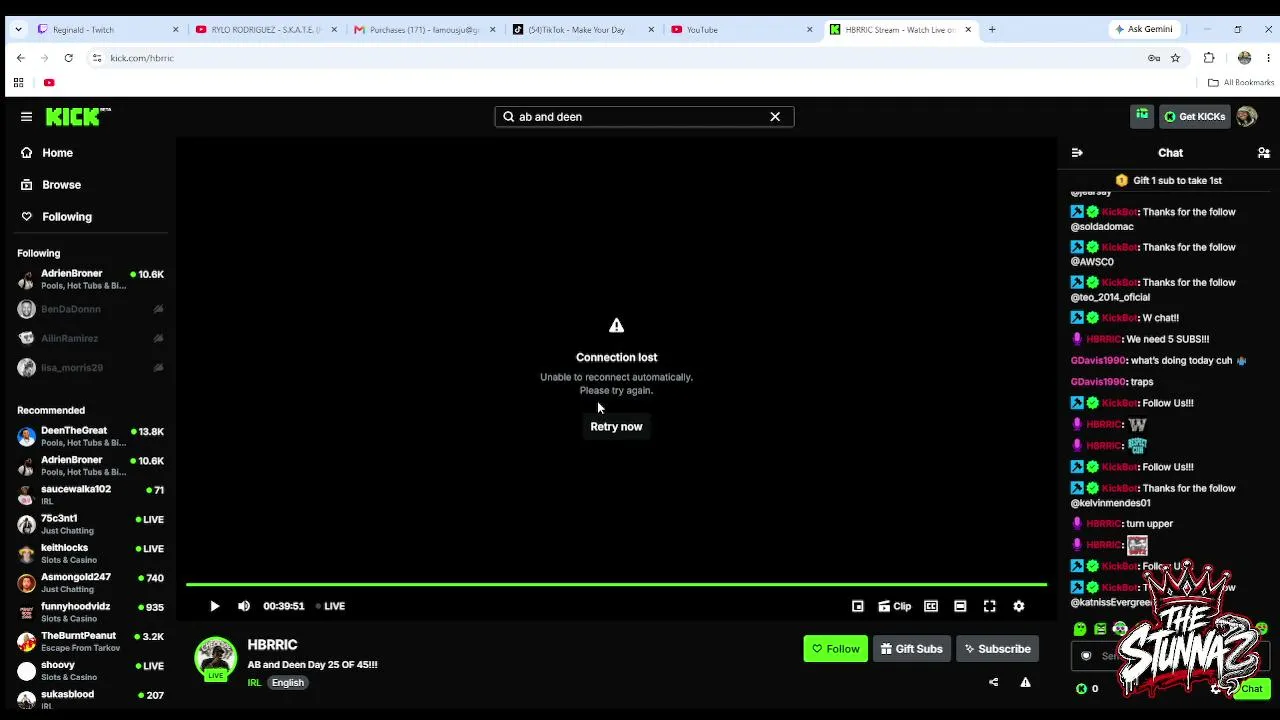Viewport: 1280px width, 720px height.
Task: Enter fullscreen on the video player
Action: point(989,606)
